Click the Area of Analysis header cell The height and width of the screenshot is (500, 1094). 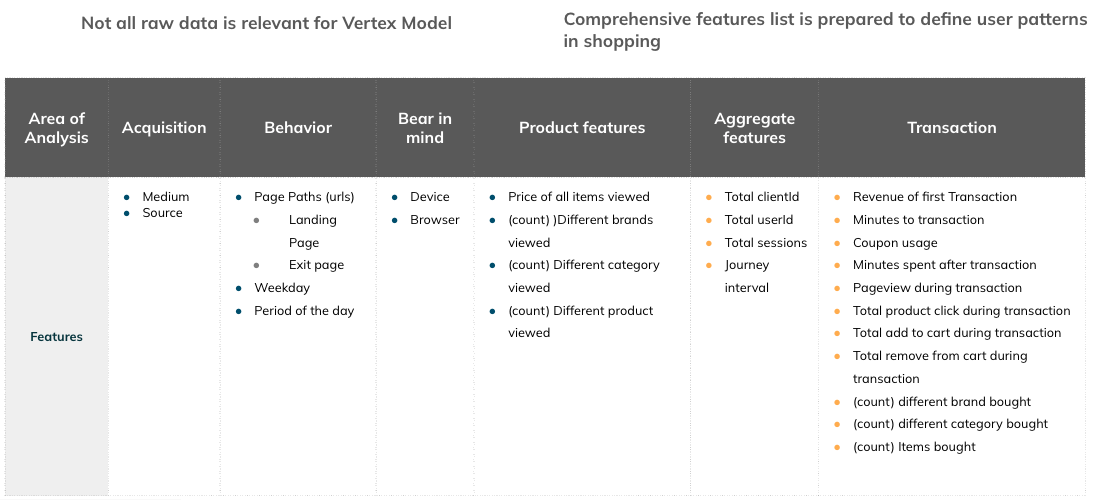coord(57,128)
